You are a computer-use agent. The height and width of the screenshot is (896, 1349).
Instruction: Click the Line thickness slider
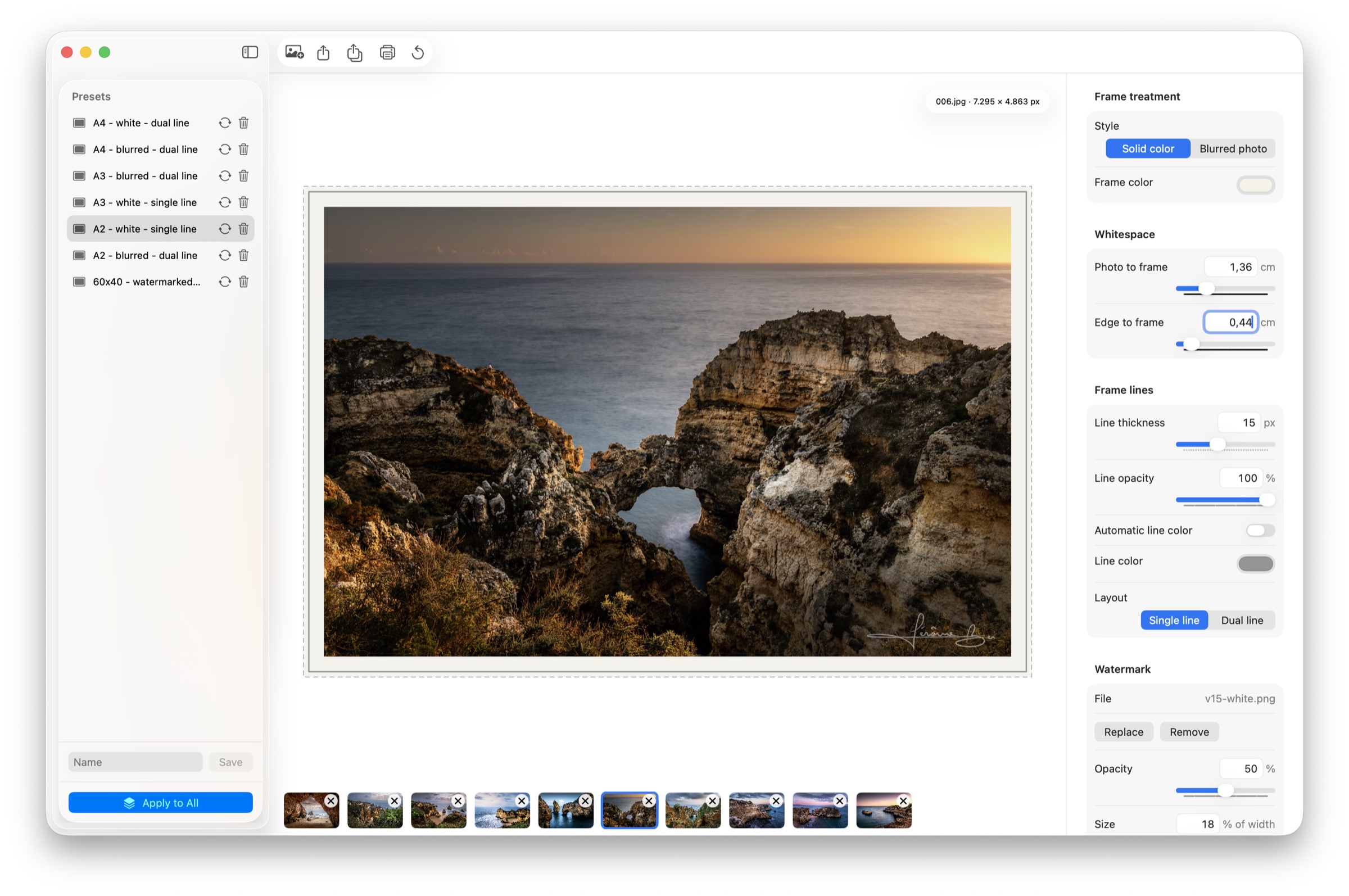1225,445
